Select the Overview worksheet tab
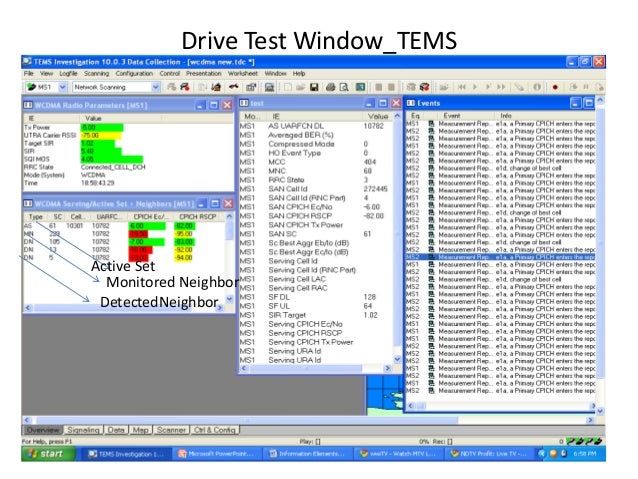Viewport: 638px width, 479px height. (x=42, y=430)
